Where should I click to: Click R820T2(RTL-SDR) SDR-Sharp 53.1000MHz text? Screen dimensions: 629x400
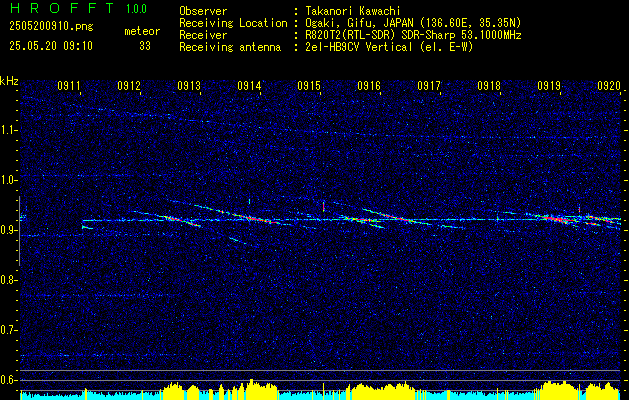tap(413, 35)
